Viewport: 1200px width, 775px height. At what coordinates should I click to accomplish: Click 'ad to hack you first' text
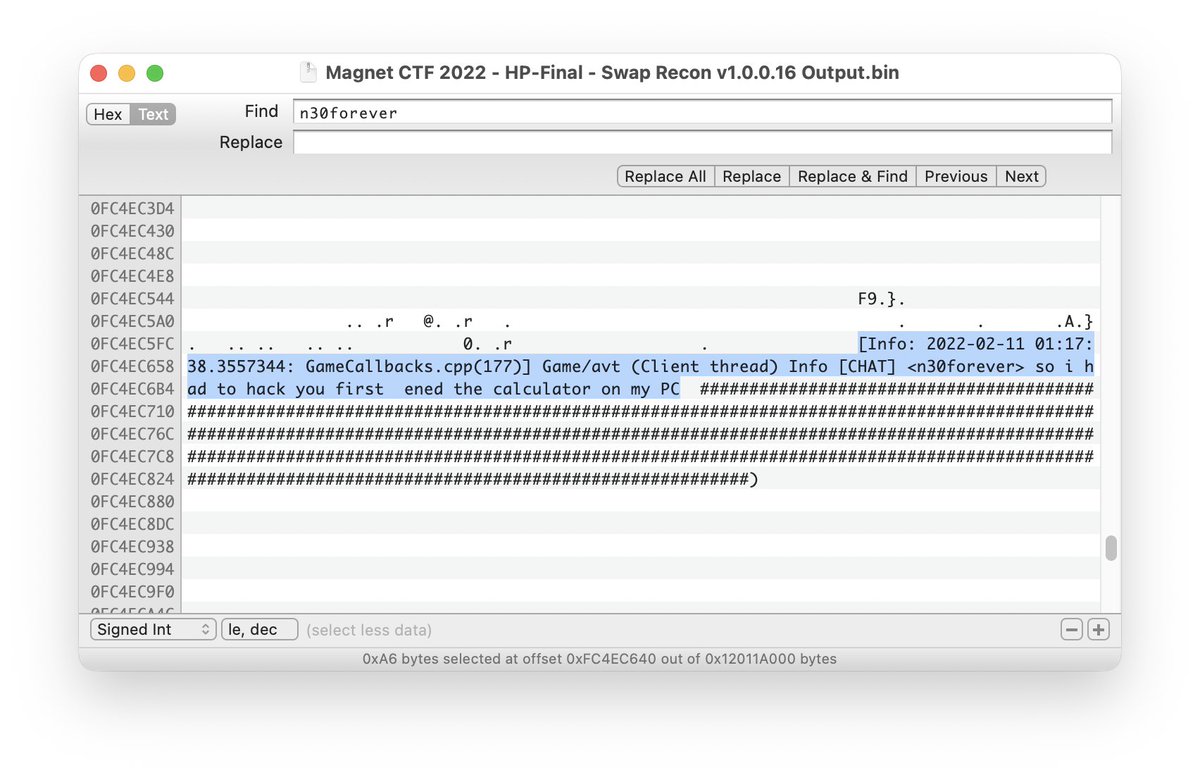(x=285, y=389)
